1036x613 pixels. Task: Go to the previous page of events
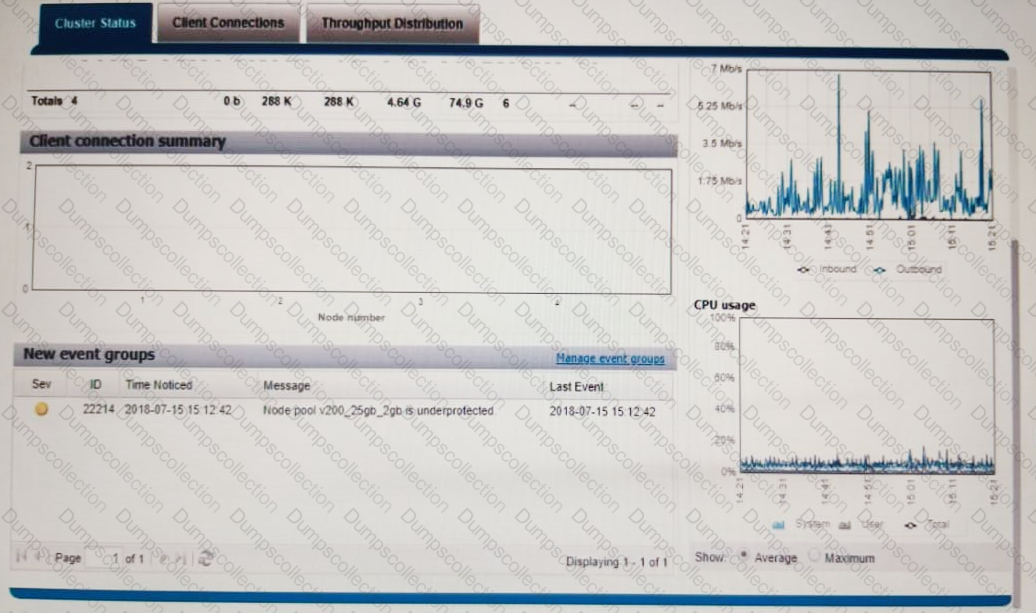pyautogui.click(x=38, y=558)
